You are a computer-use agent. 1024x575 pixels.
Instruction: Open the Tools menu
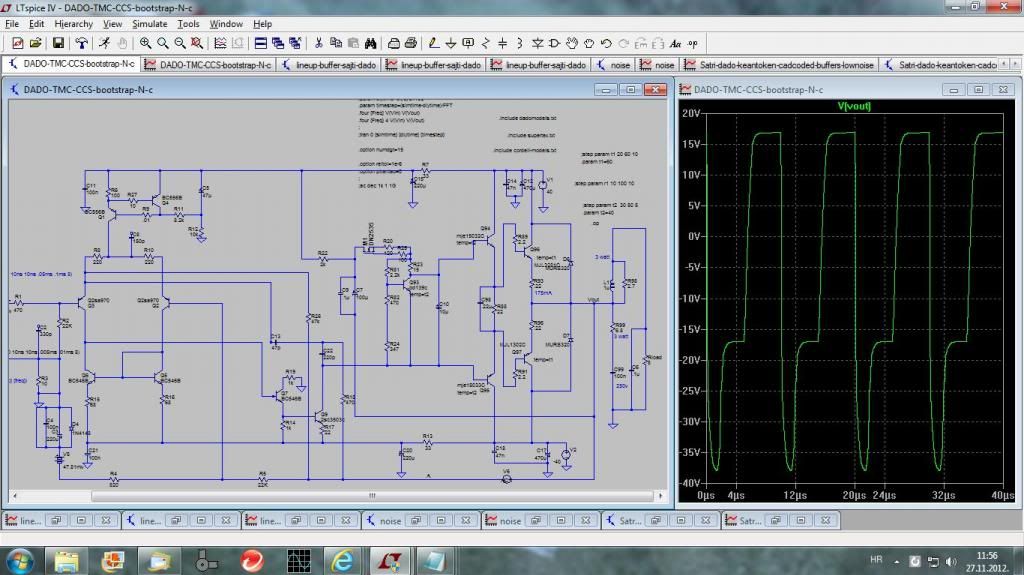click(x=188, y=24)
